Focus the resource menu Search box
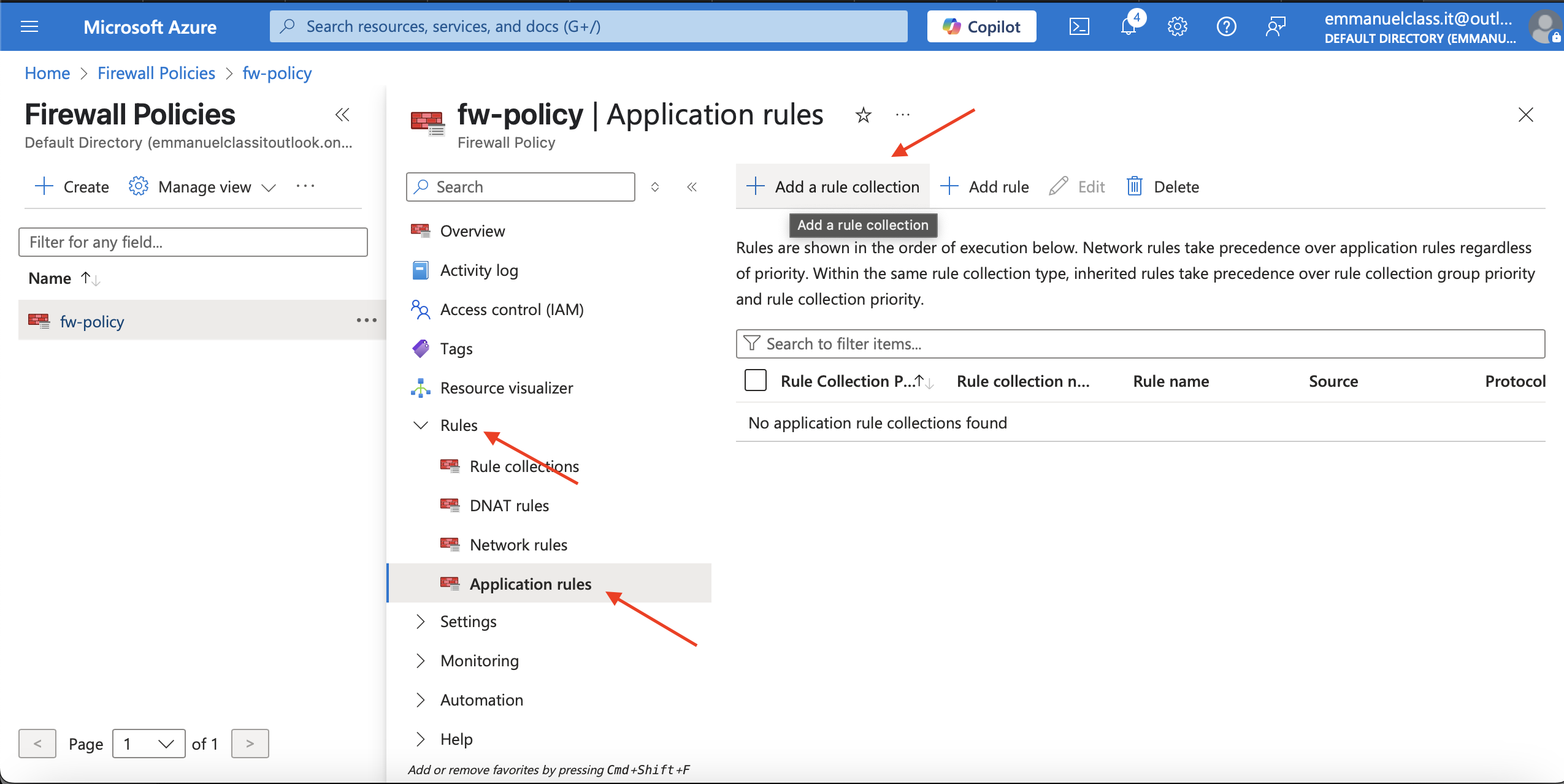 tap(521, 187)
